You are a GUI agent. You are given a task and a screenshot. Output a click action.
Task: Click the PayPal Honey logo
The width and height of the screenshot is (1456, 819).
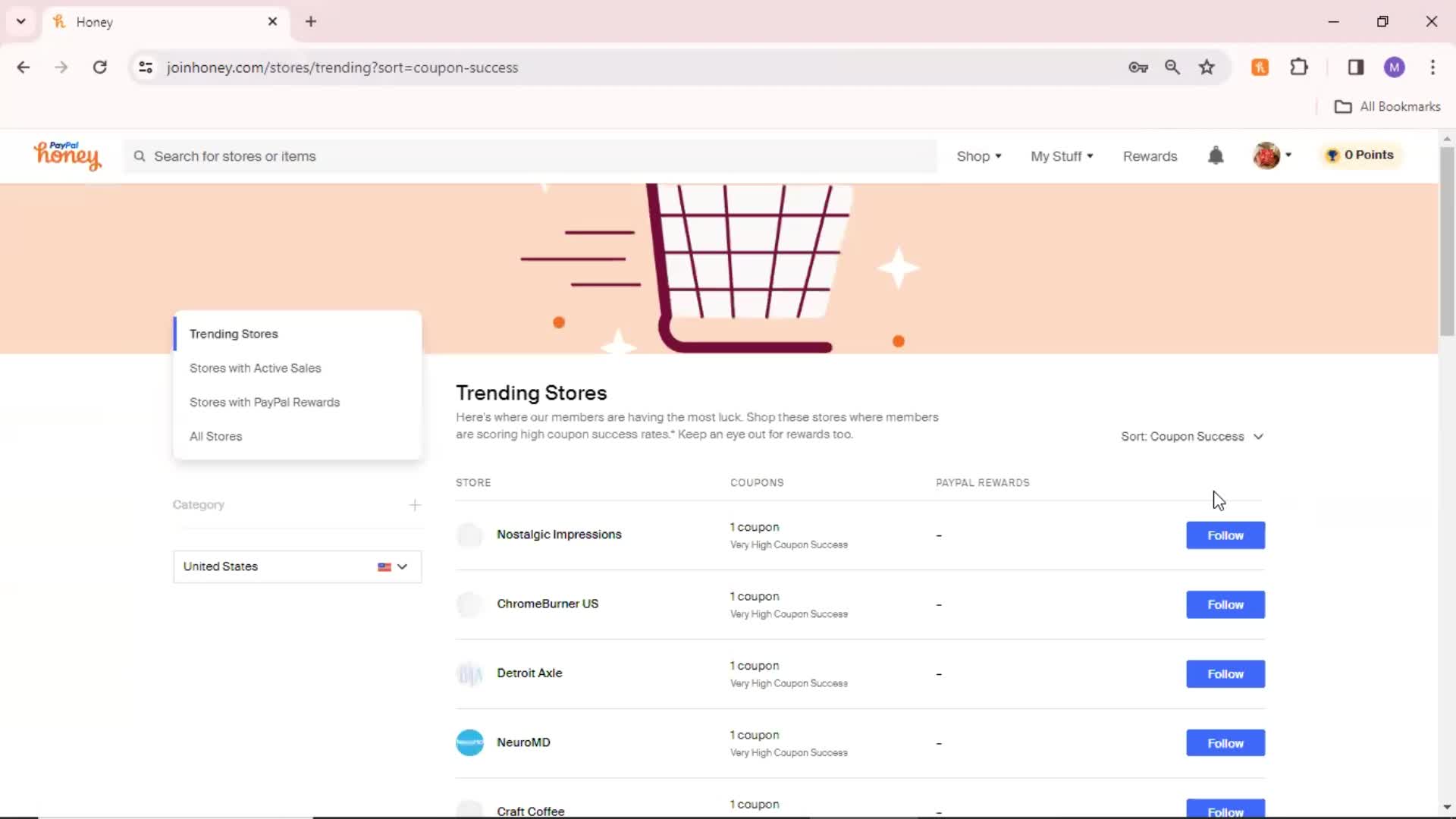[x=67, y=155]
